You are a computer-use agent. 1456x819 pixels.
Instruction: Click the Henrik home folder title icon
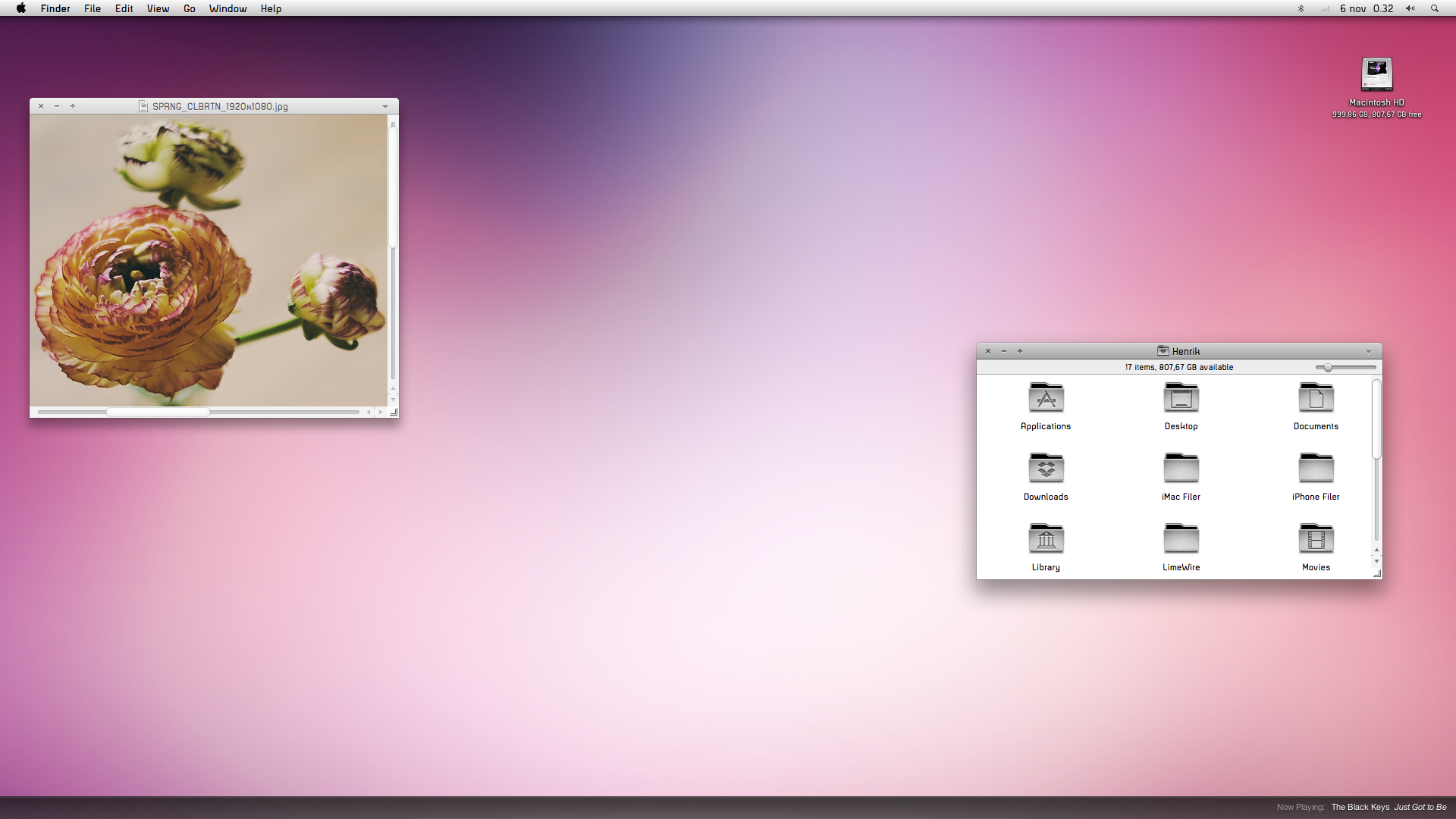[x=1163, y=351]
